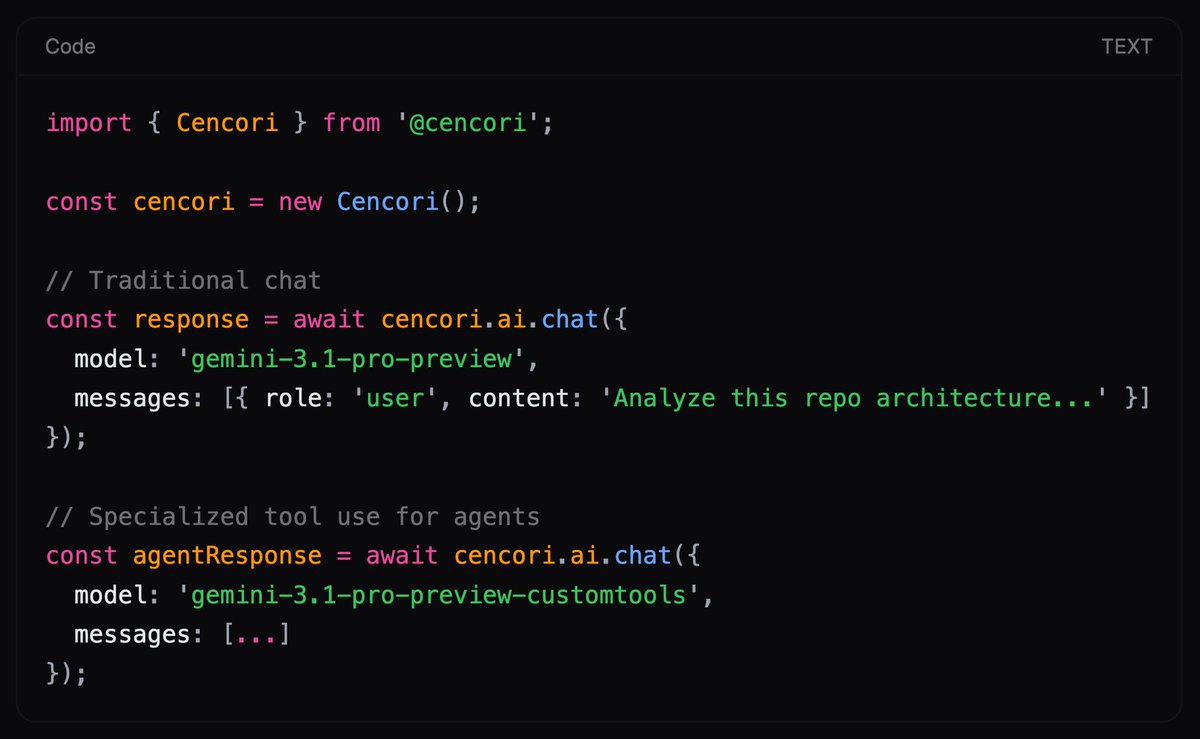
Task: Click the import keyword on the first line
Action: (88, 122)
